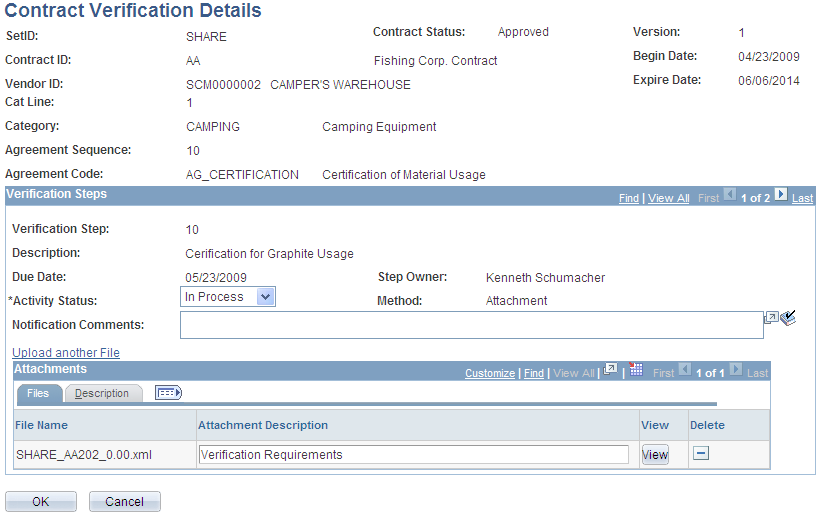Edit the Verification Requirements description field
Viewport: 820px width, 518px height.
[x=414, y=455]
